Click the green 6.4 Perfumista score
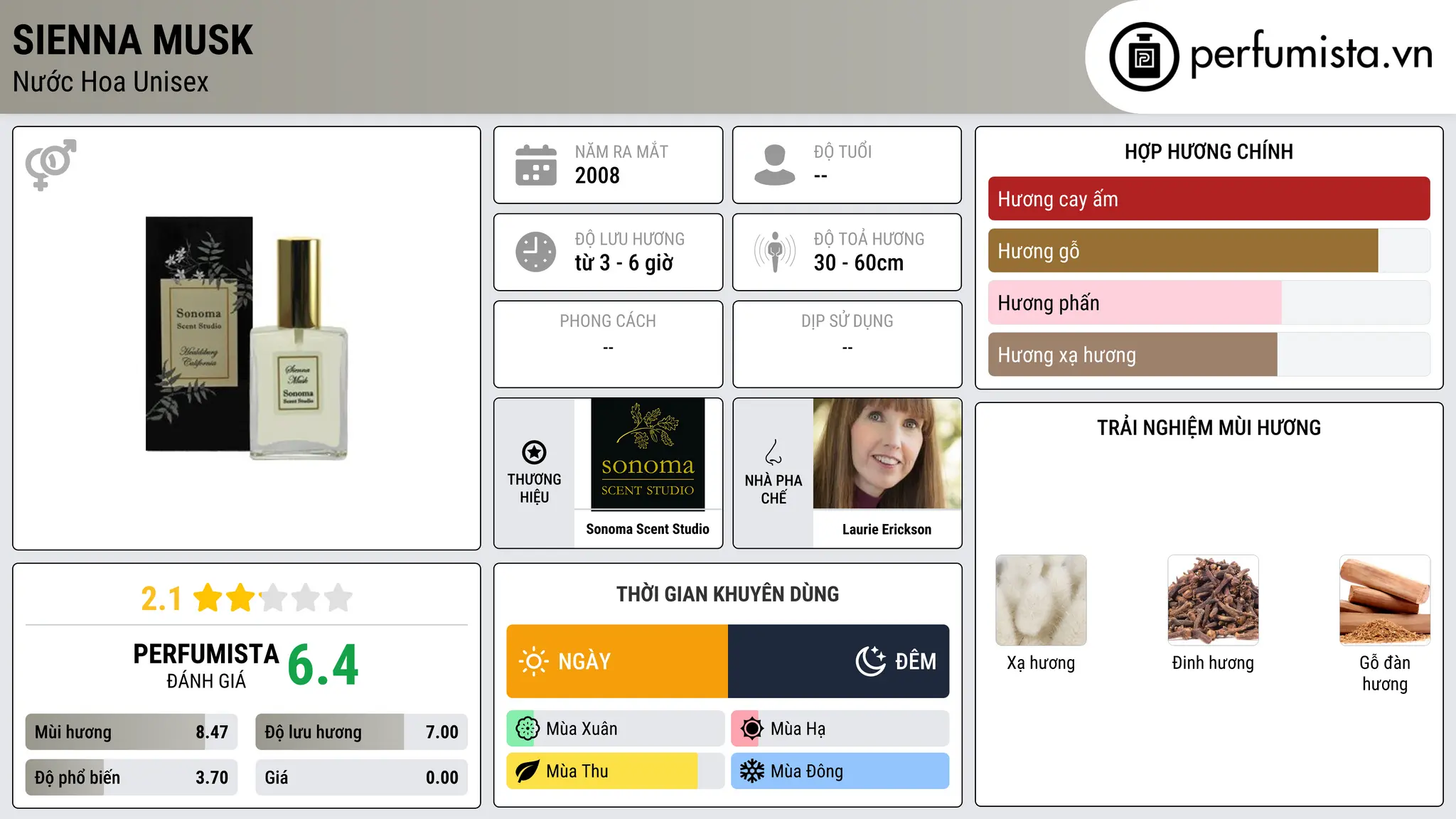This screenshot has height=819, width=1456. click(323, 665)
